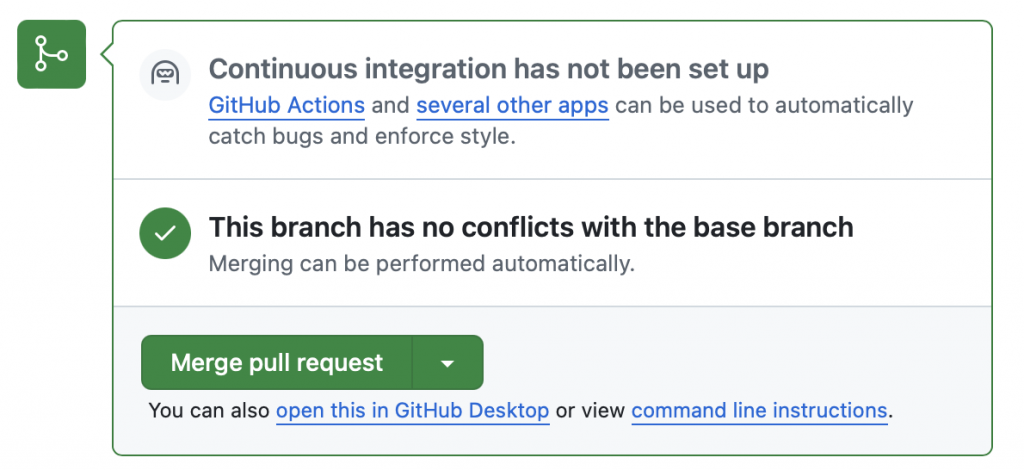Click the word 'and' between the two links
This screenshot has height=470, width=1024.
point(391,105)
